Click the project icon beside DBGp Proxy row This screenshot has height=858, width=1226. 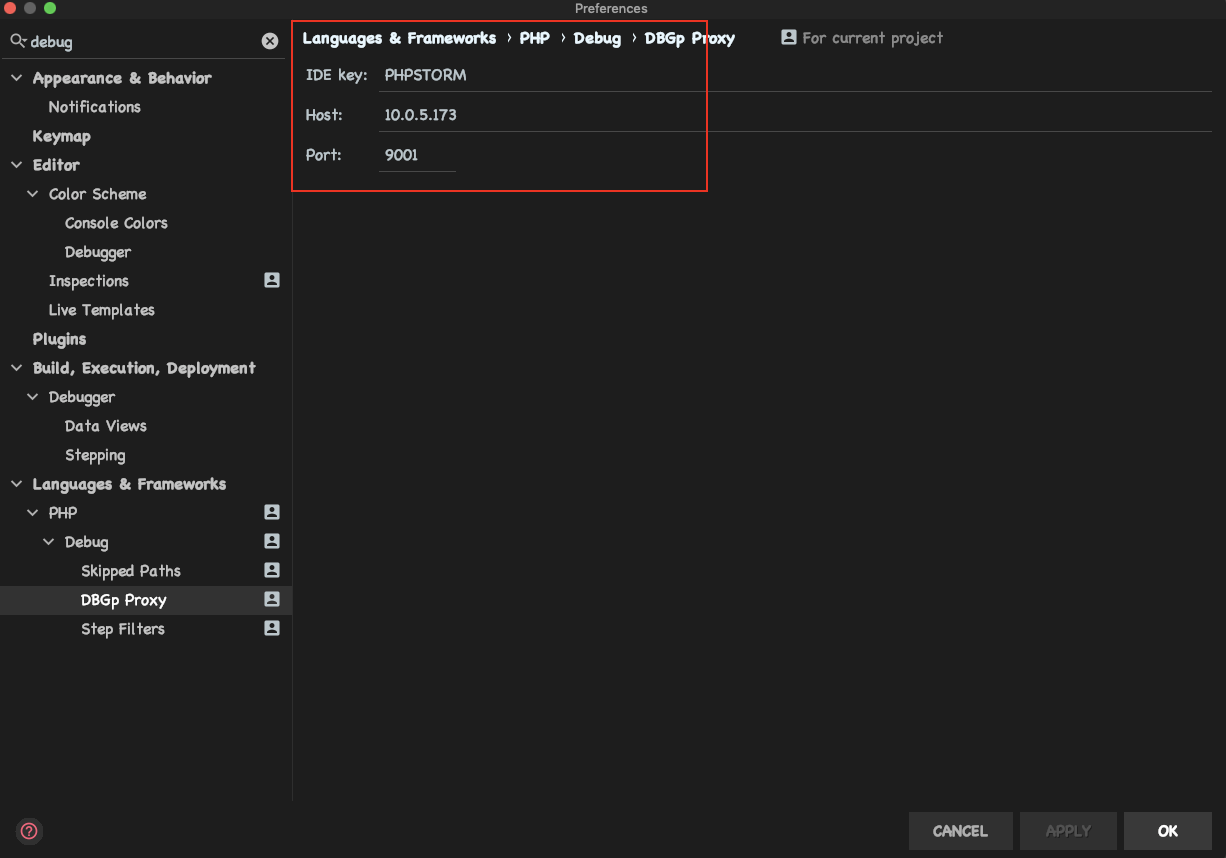click(x=272, y=599)
